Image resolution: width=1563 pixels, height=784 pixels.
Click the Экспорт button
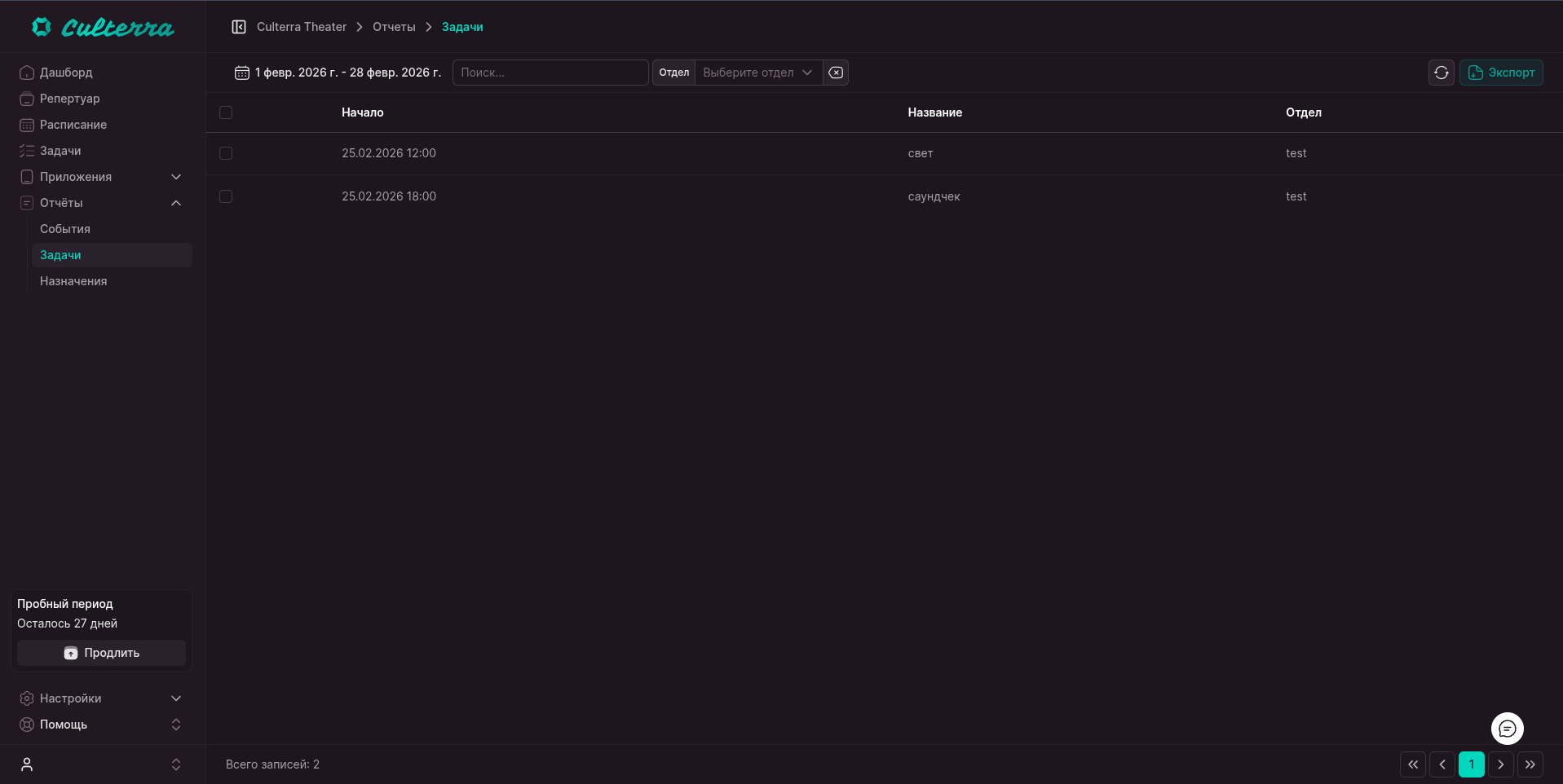tap(1501, 73)
